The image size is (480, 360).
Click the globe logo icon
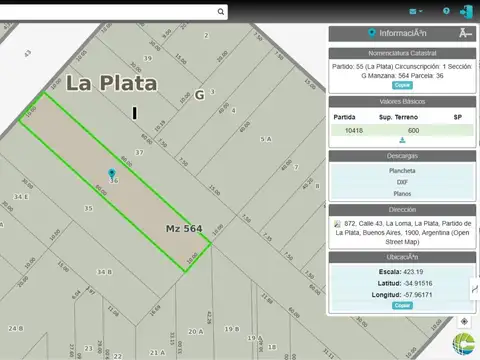[463, 344]
